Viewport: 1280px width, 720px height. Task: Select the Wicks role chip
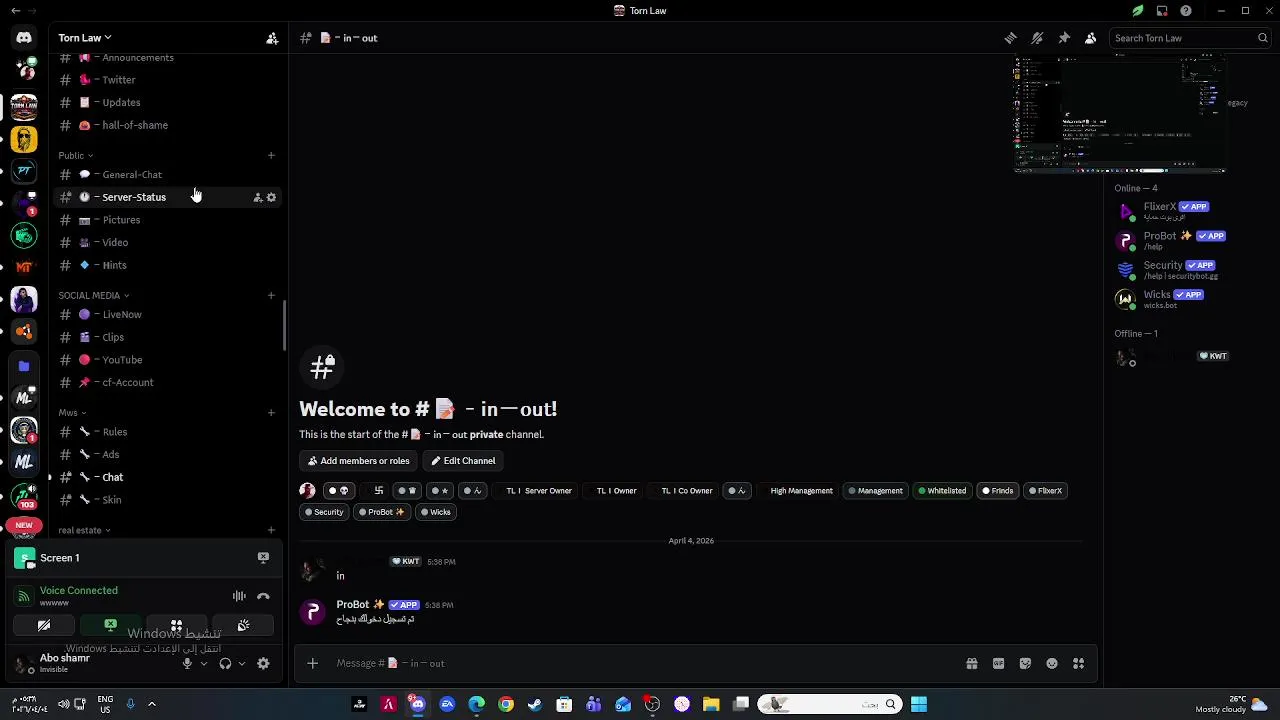[435, 512]
